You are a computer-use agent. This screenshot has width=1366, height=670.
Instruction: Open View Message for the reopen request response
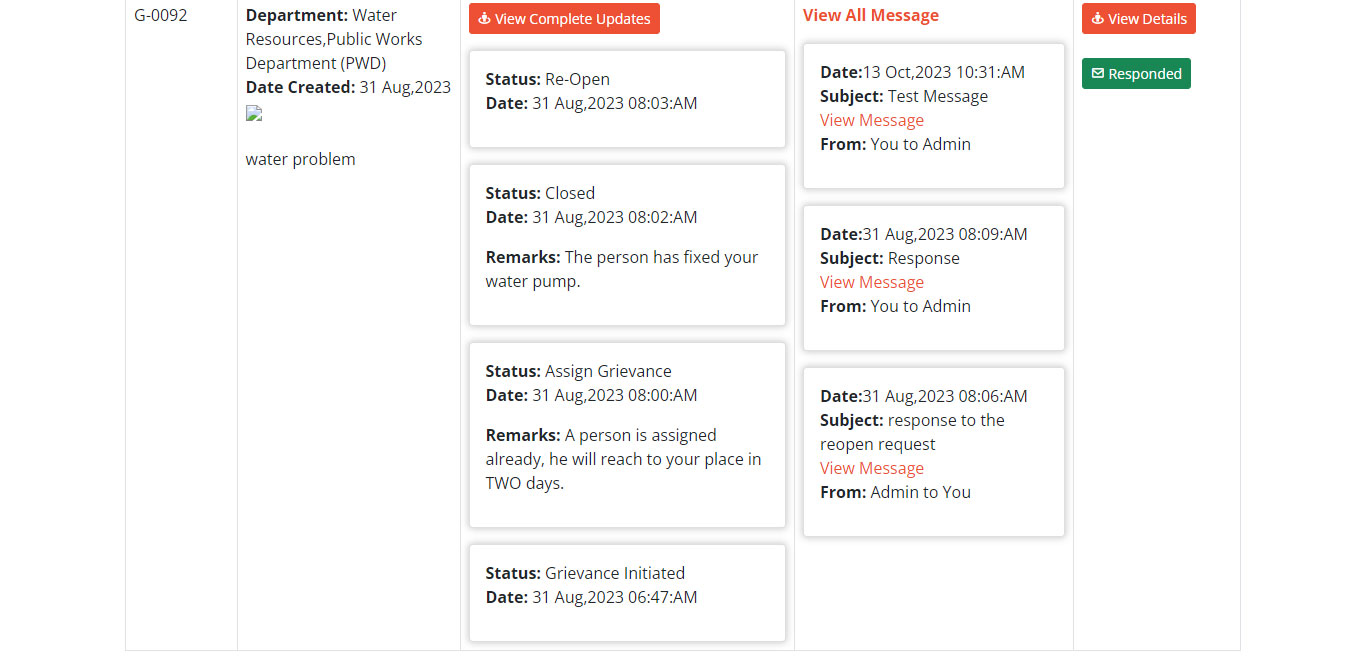tap(871, 468)
